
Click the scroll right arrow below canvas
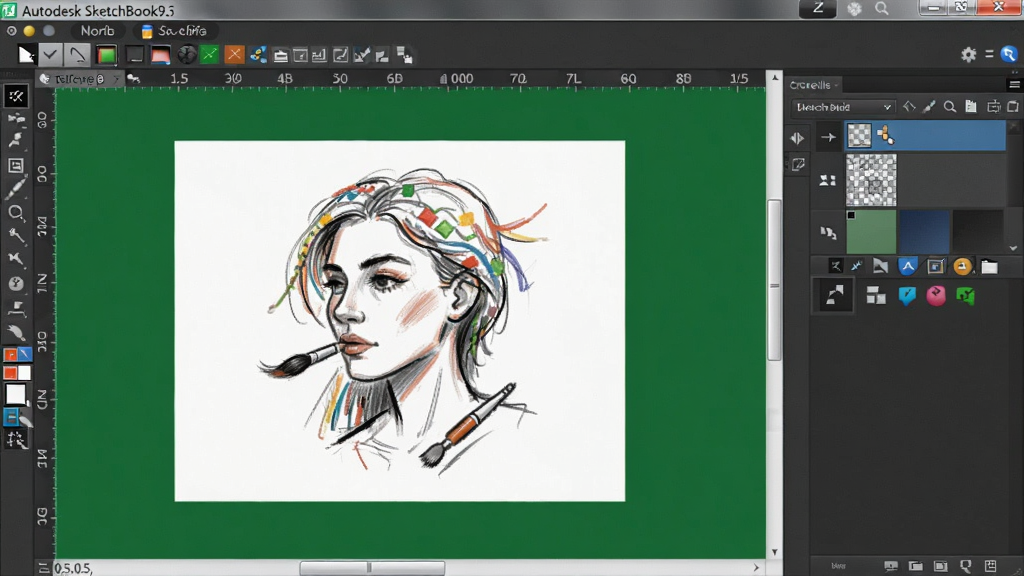[x=756, y=568]
